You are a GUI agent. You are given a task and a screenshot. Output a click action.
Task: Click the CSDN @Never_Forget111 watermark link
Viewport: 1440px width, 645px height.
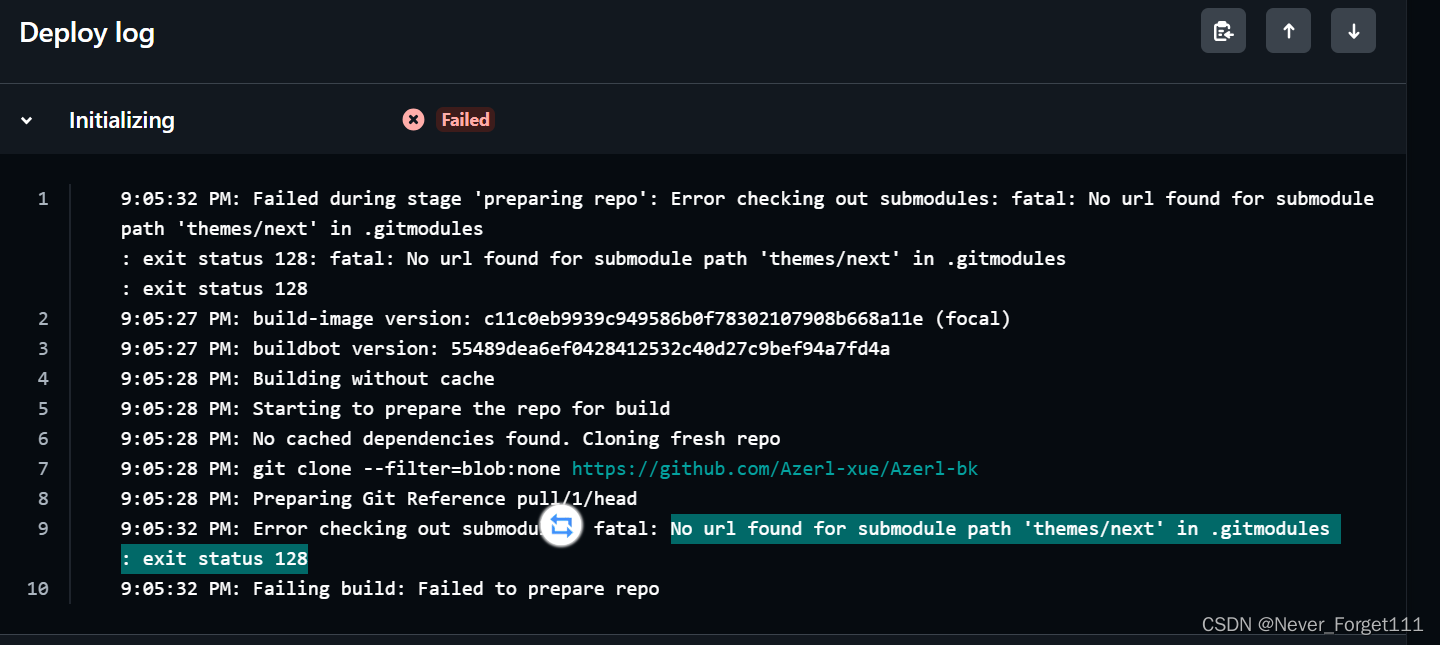point(1311,624)
